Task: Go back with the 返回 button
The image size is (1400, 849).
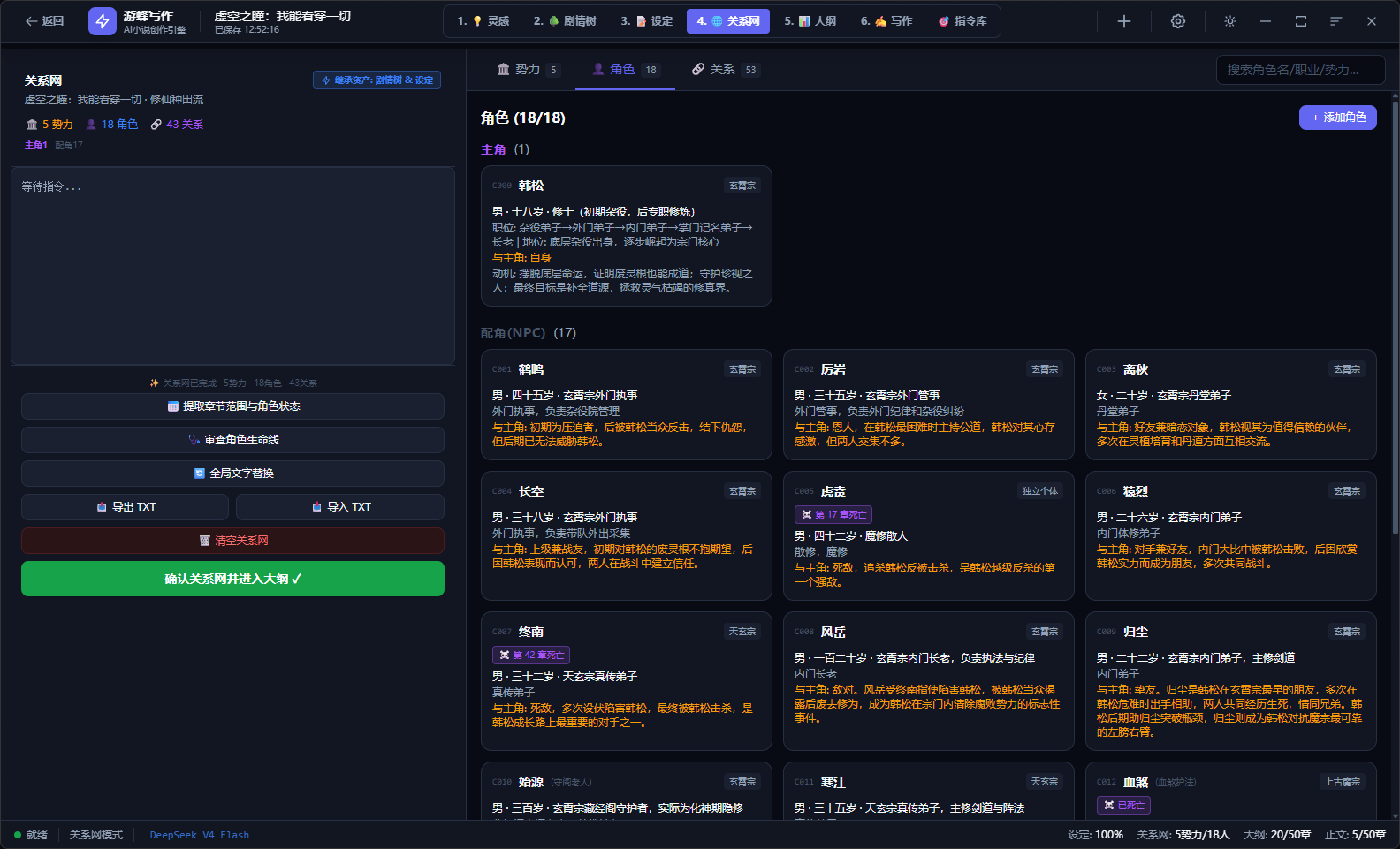Action: coord(45,21)
